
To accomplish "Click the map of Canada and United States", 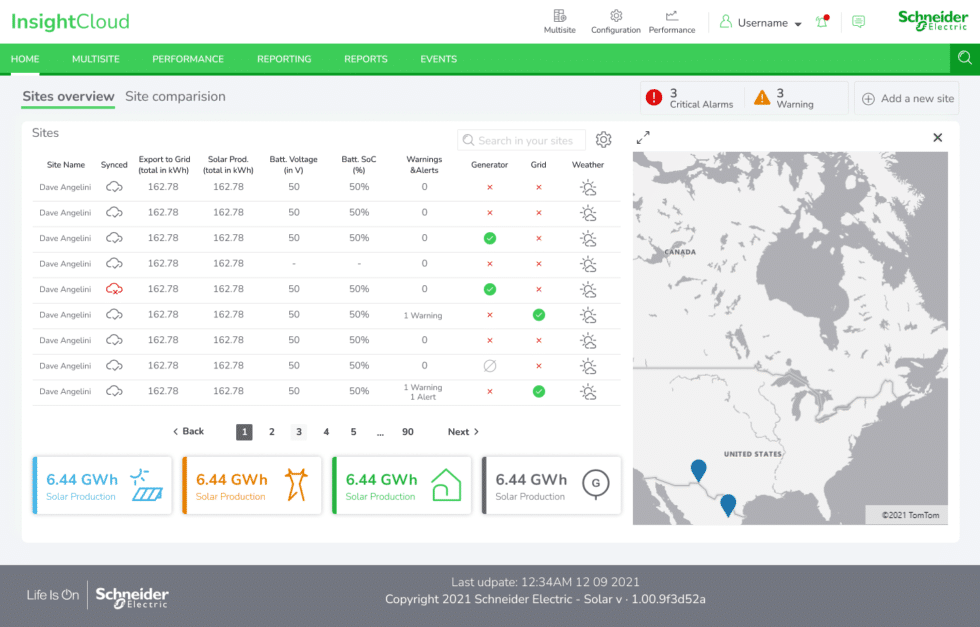I will point(790,338).
